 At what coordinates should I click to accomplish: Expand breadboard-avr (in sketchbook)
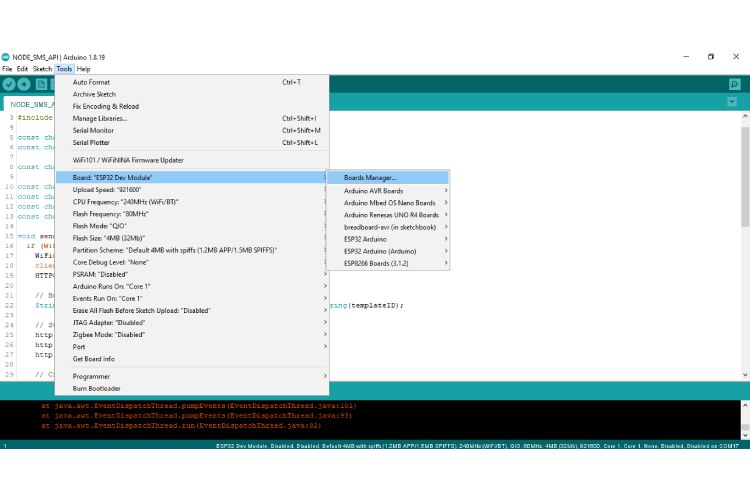click(x=388, y=227)
